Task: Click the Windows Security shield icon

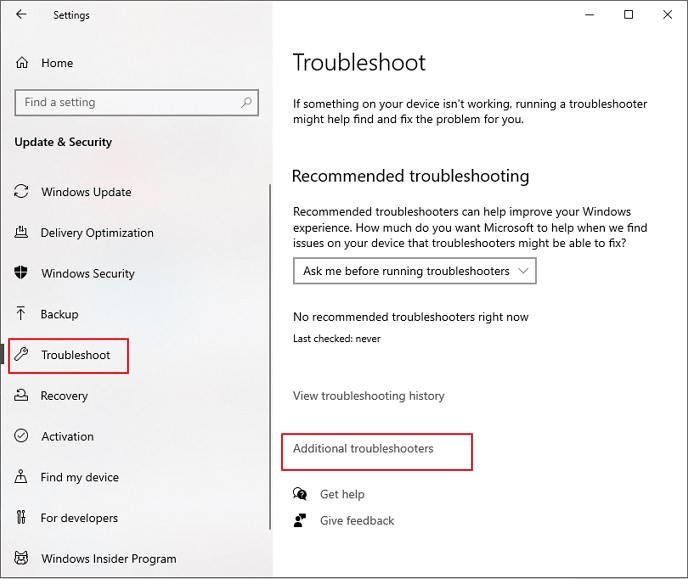Action: [x=21, y=273]
